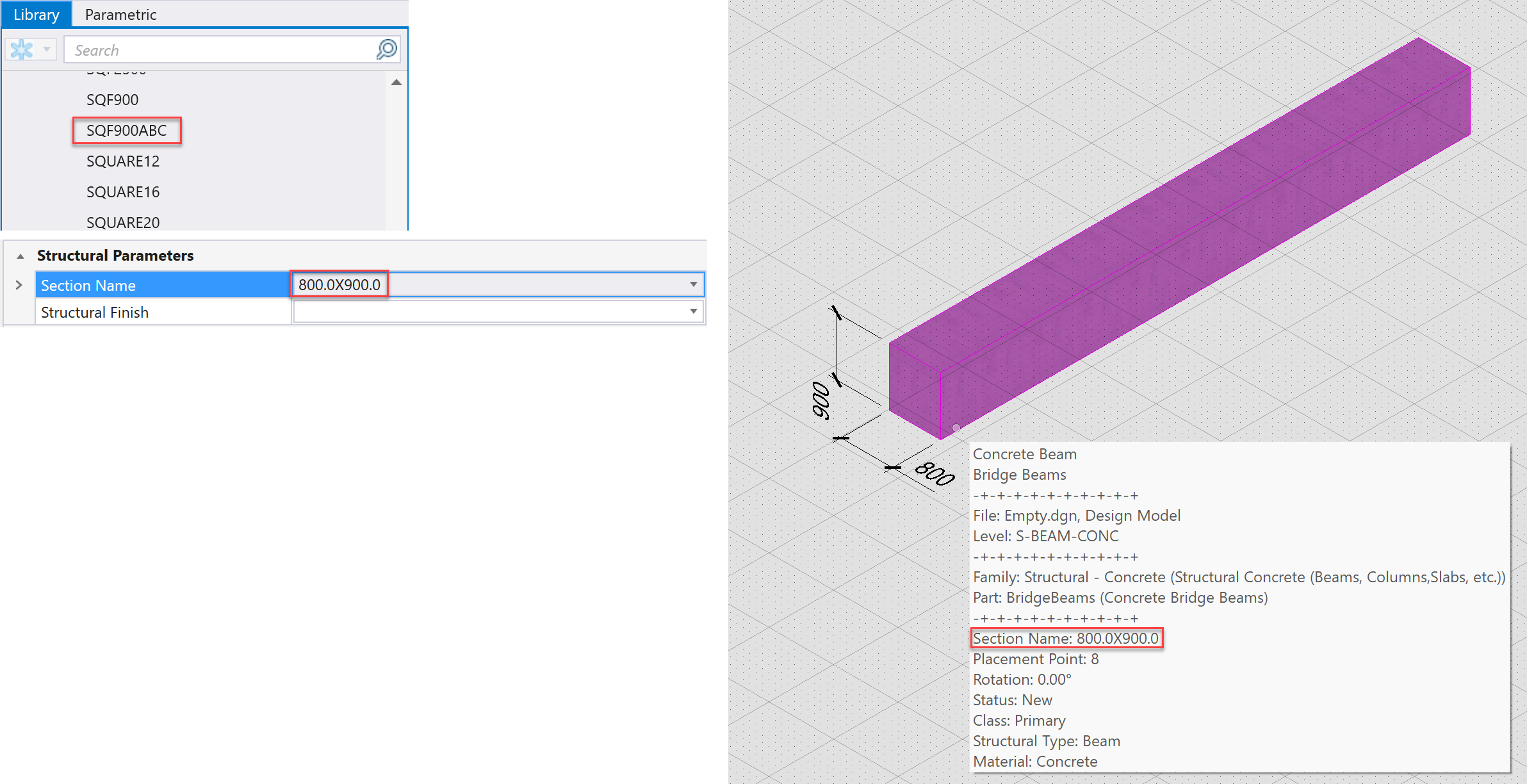Select SQUARE20 in the section list
Image resolution: width=1527 pixels, height=784 pixels.
123,222
